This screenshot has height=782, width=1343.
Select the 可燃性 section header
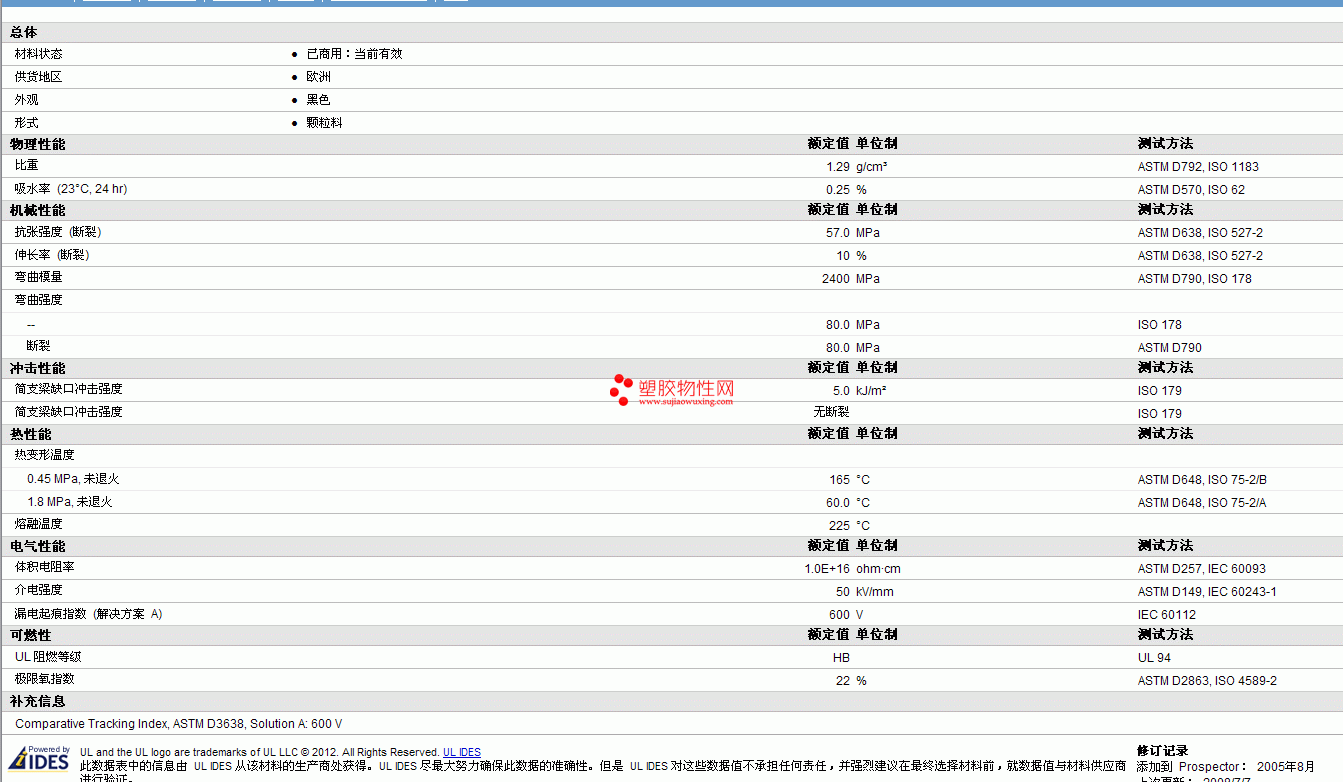coord(31,636)
